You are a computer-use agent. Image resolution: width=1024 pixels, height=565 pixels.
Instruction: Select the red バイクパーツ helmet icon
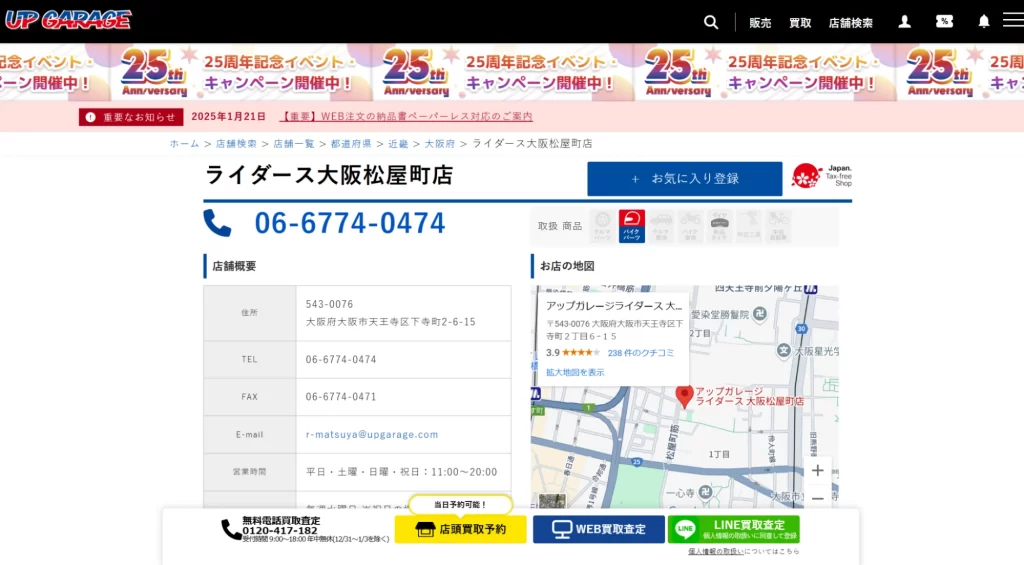click(x=632, y=226)
